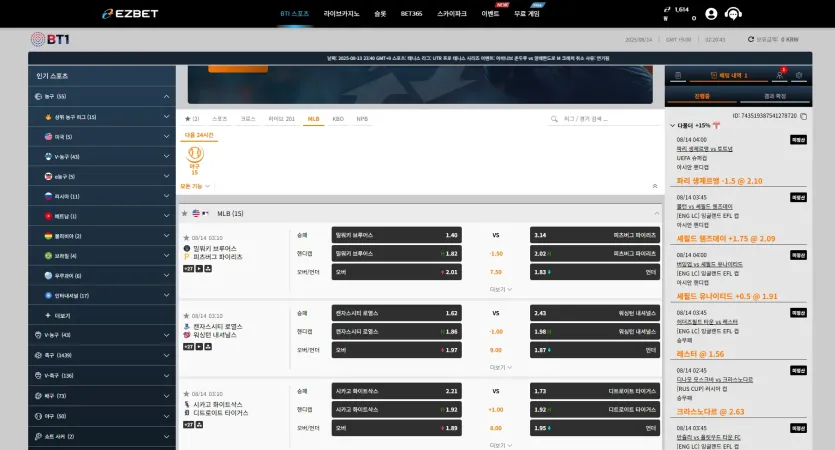Open the user account profile icon
Image resolution: width=835 pixels, height=450 pixels.
pos(711,14)
